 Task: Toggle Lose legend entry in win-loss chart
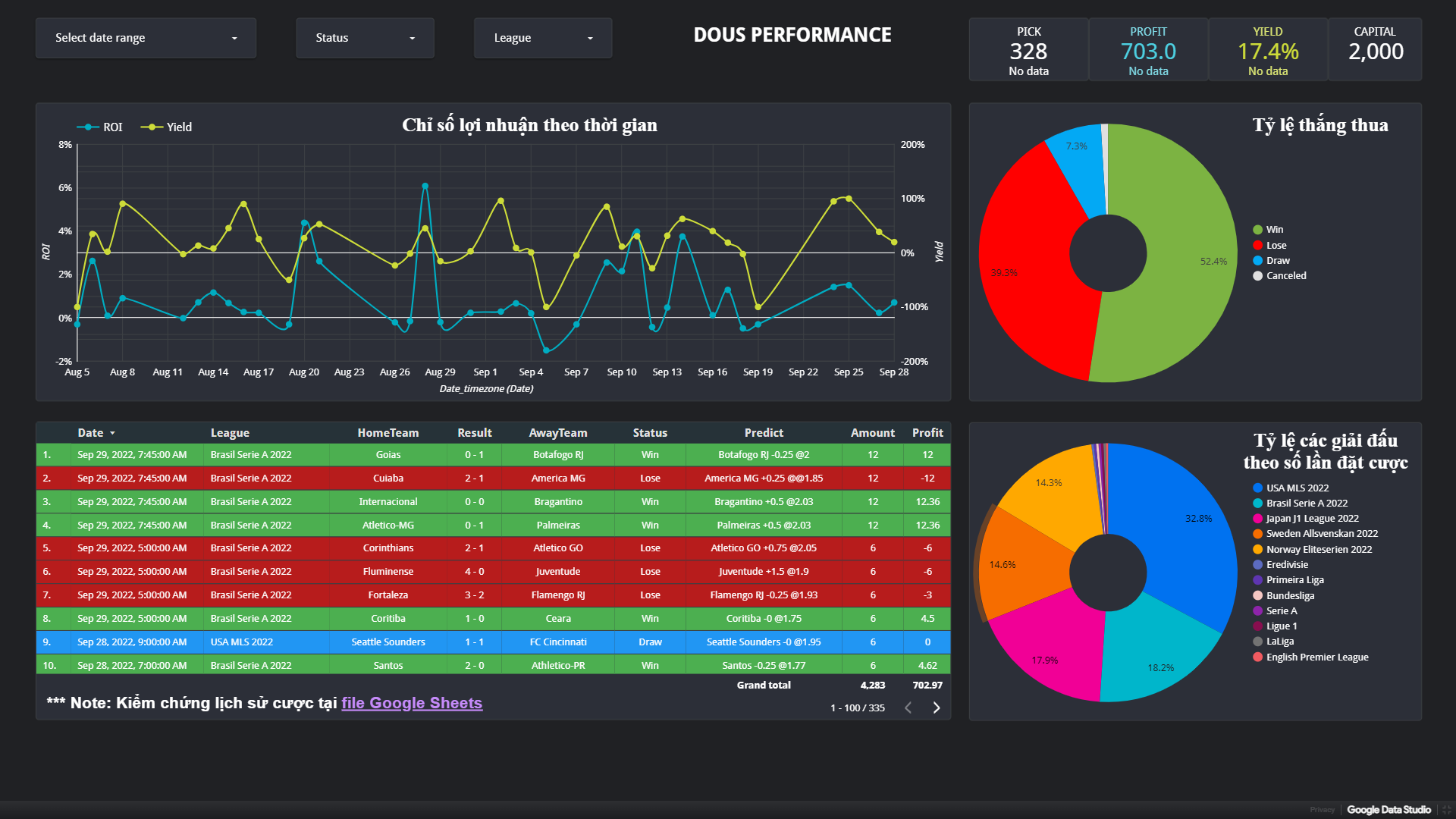click(1276, 246)
